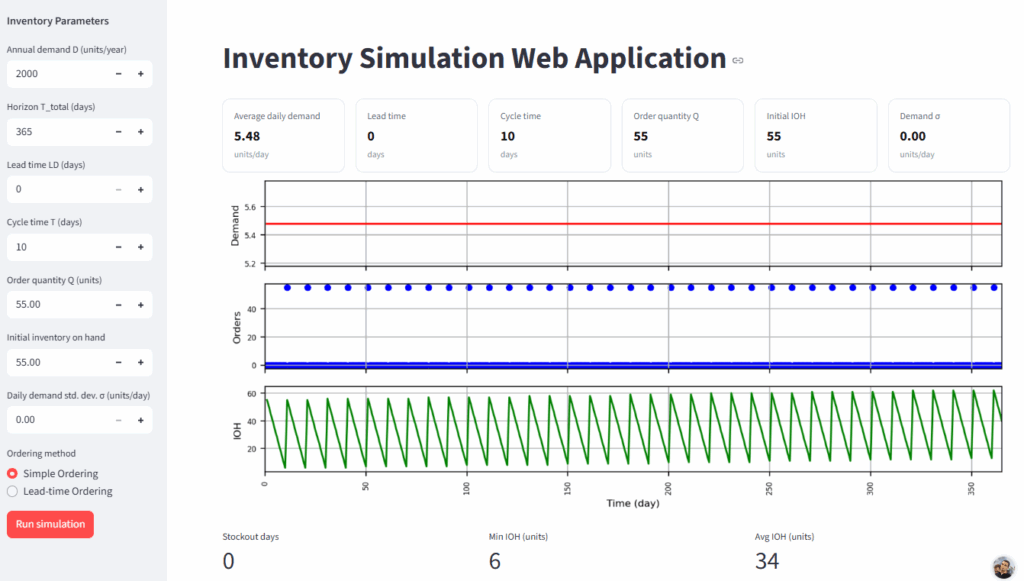Increase Annual demand D with plus button
The height and width of the screenshot is (581, 1024).
[140, 74]
